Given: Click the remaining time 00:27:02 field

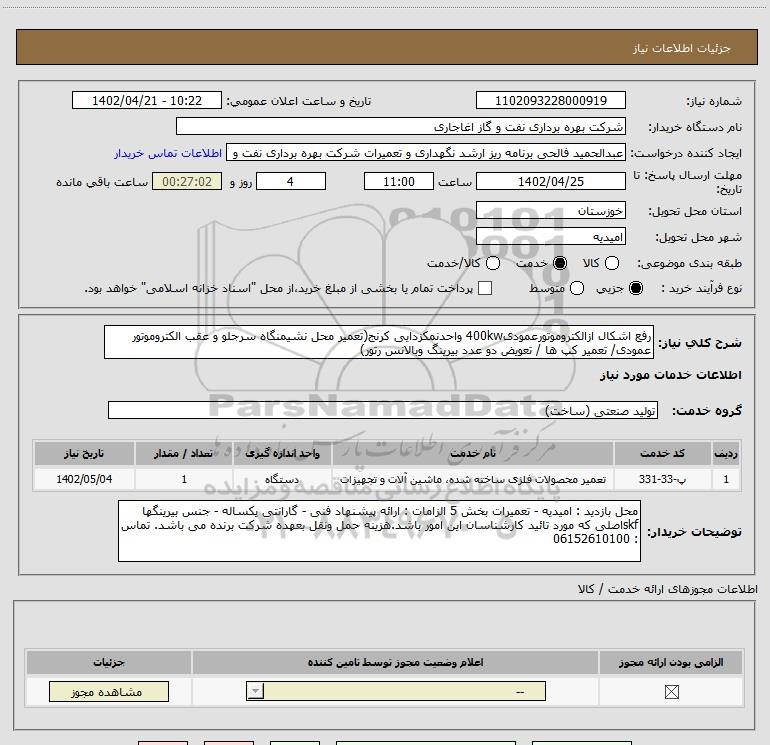Looking at the screenshot, I should 187,181.
